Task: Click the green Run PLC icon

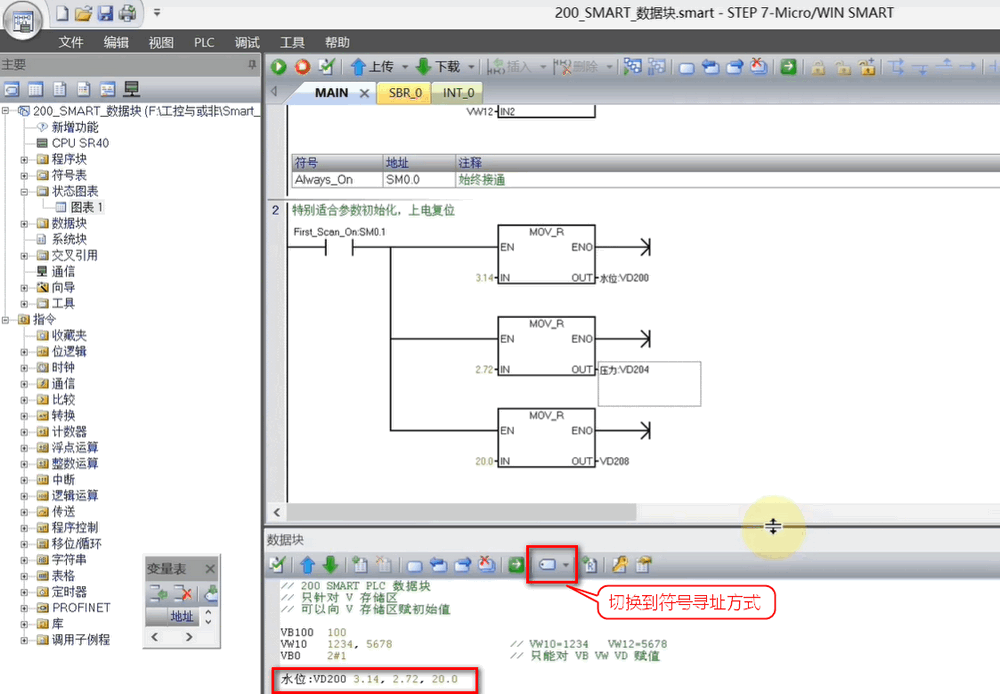Action: tap(279, 67)
